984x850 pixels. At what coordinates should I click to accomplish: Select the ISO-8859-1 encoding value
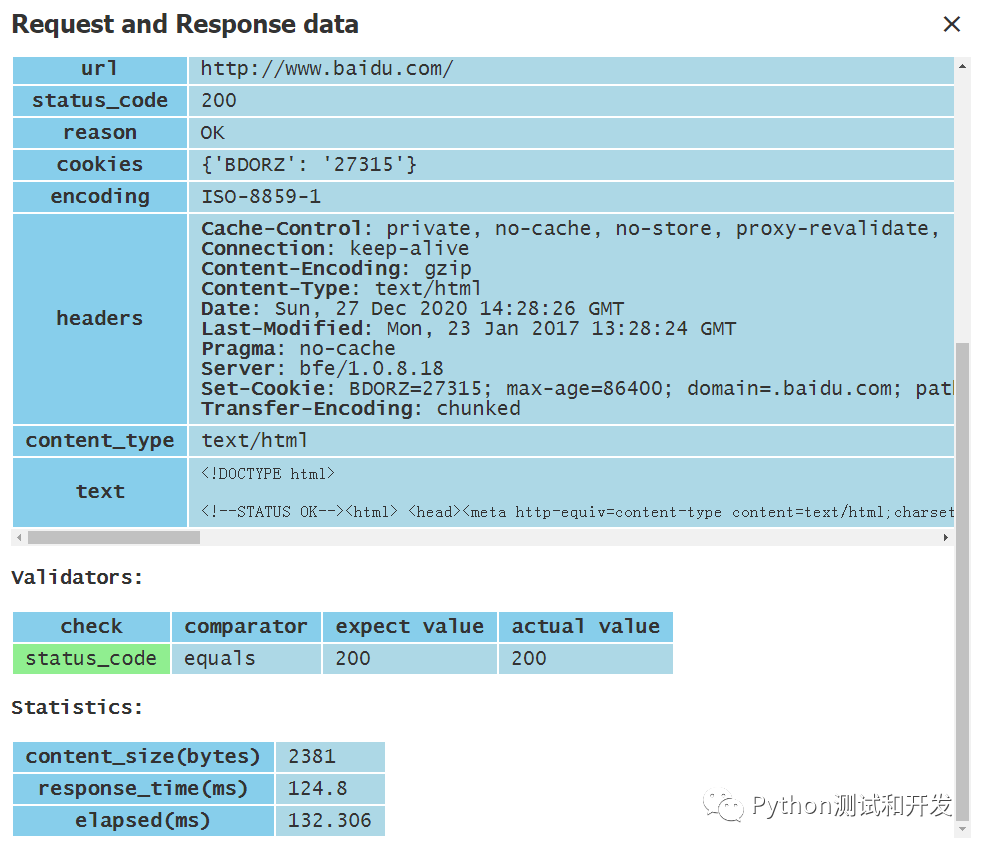point(260,197)
